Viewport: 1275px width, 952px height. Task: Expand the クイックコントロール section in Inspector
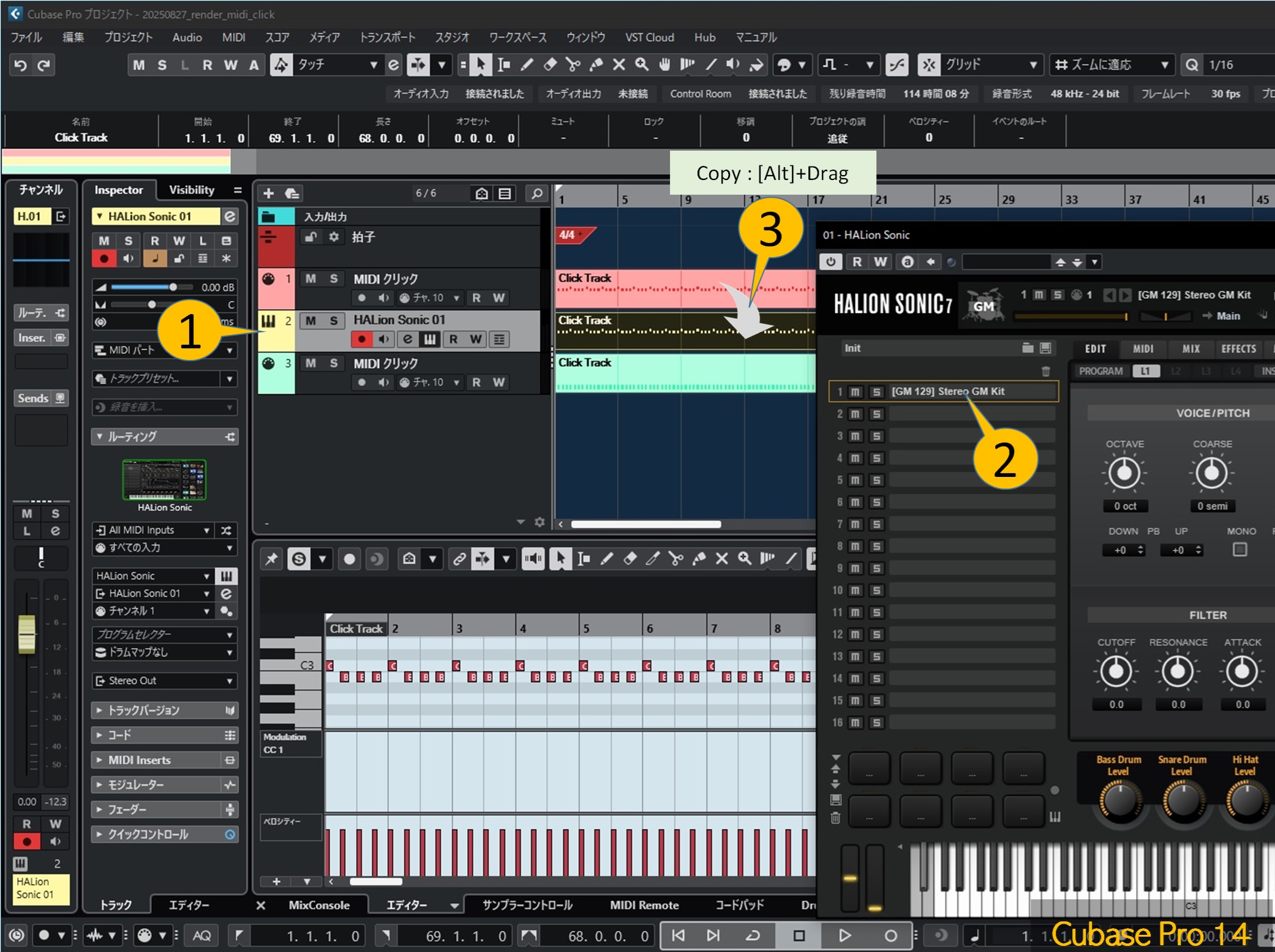[x=164, y=834]
